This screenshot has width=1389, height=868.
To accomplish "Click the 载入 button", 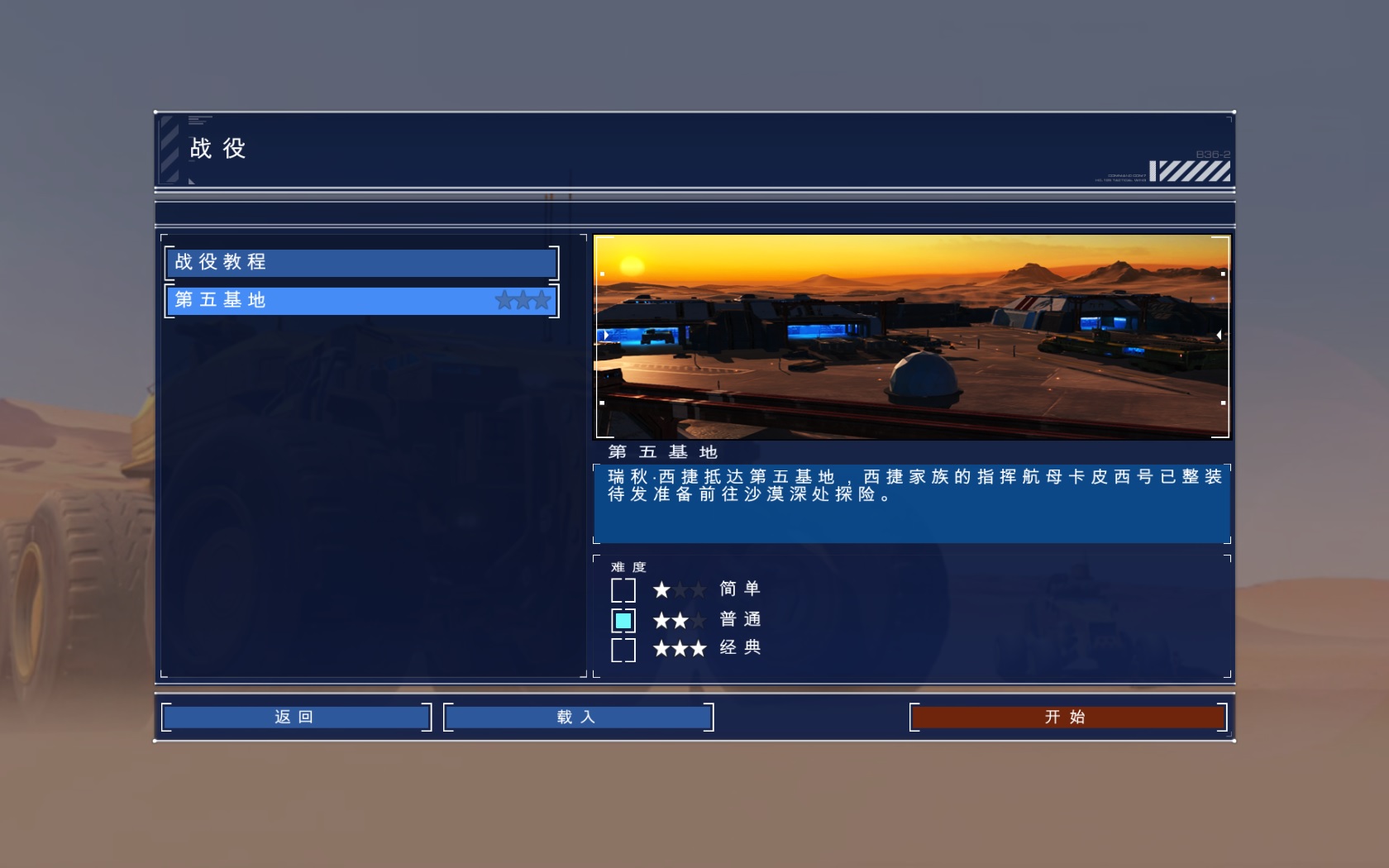I will point(578,717).
